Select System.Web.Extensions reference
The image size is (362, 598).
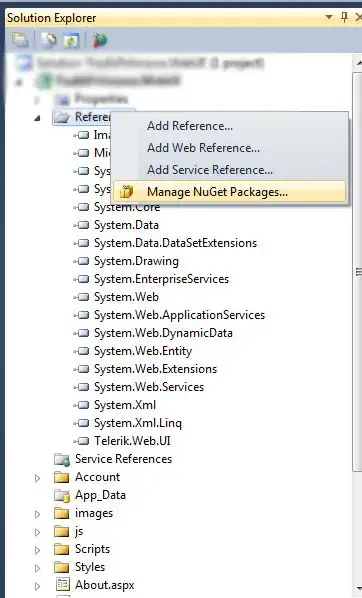pos(156,369)
